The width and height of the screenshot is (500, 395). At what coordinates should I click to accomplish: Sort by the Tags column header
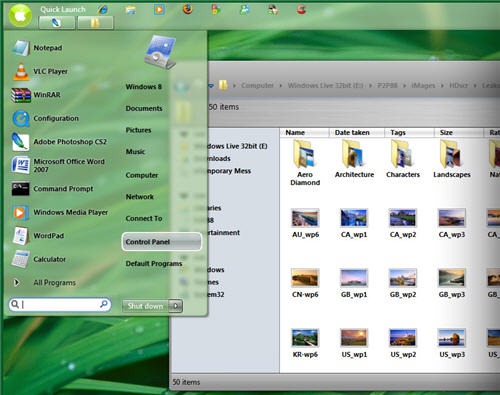point(409,132)
